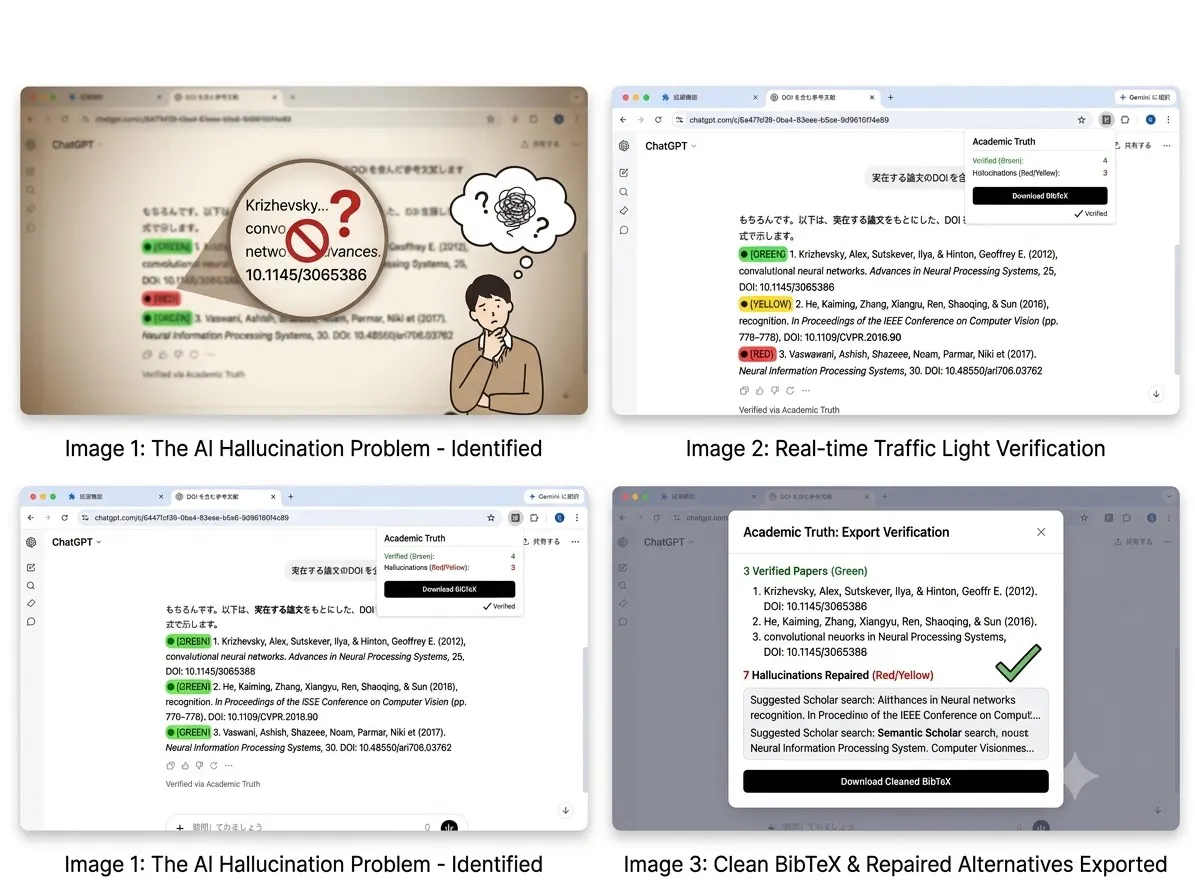
Task: Open new tab plus in Image 2 window
Action: (890, 98)
